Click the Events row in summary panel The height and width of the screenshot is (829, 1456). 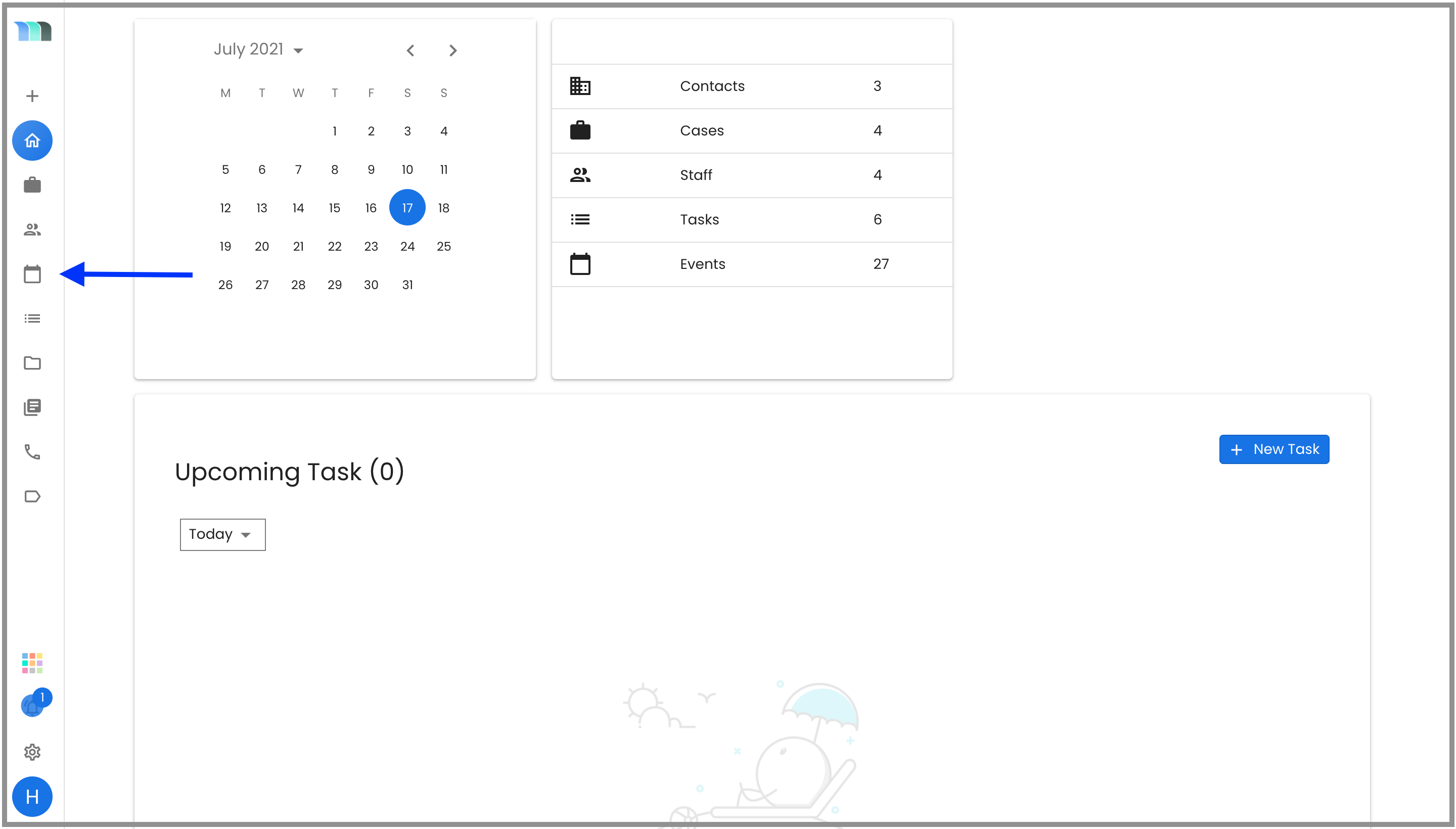pyautogui.click(x=752, y=264)
